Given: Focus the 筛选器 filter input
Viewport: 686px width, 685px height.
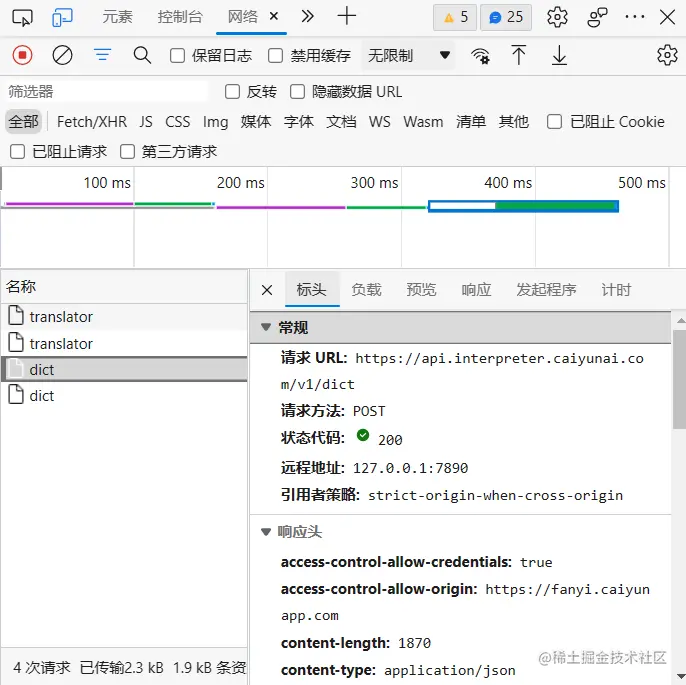Looking at the screenshot, I should [106, 92].
